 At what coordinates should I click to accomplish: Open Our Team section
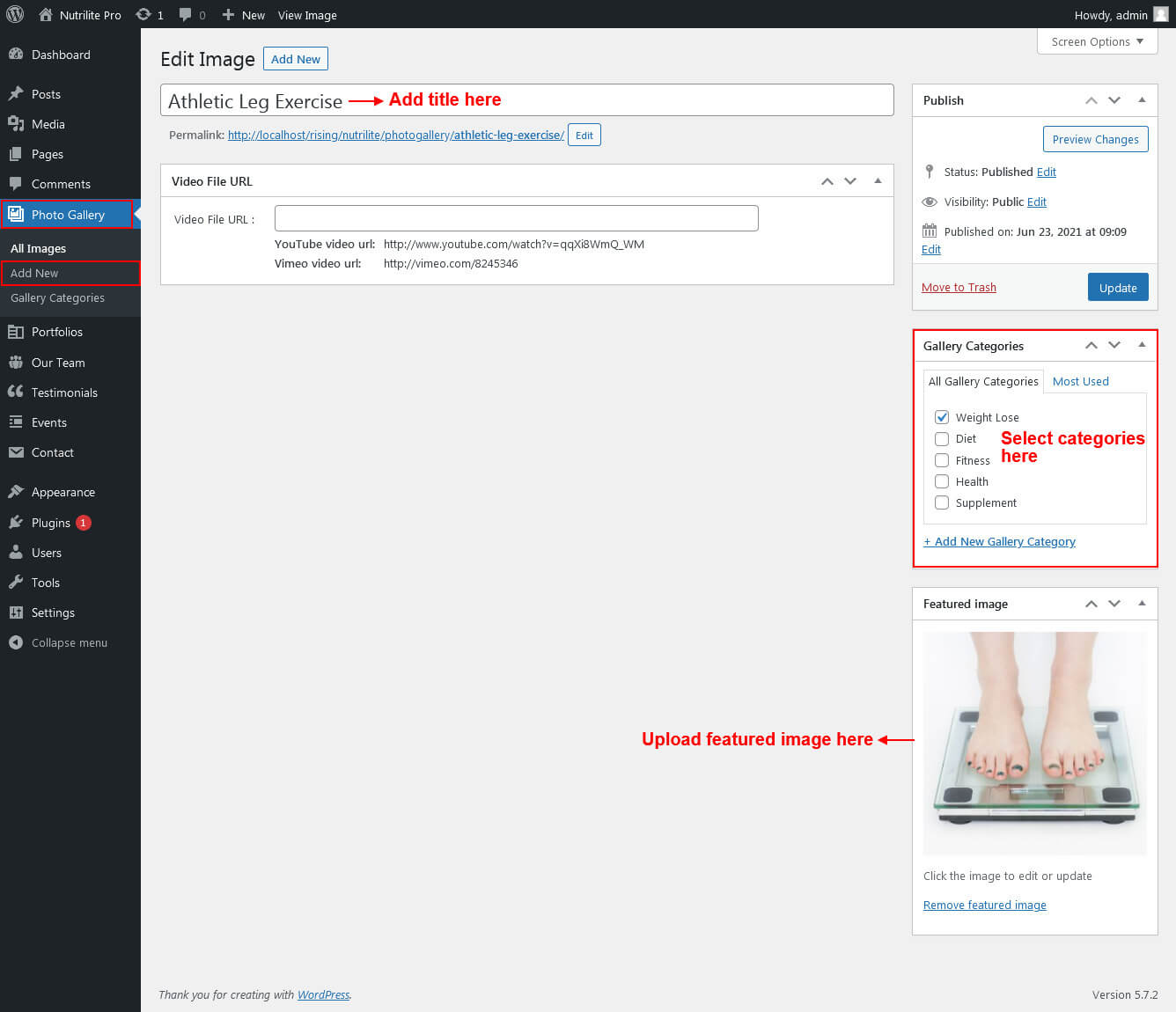pyautogui.click(x=58, y=363)
